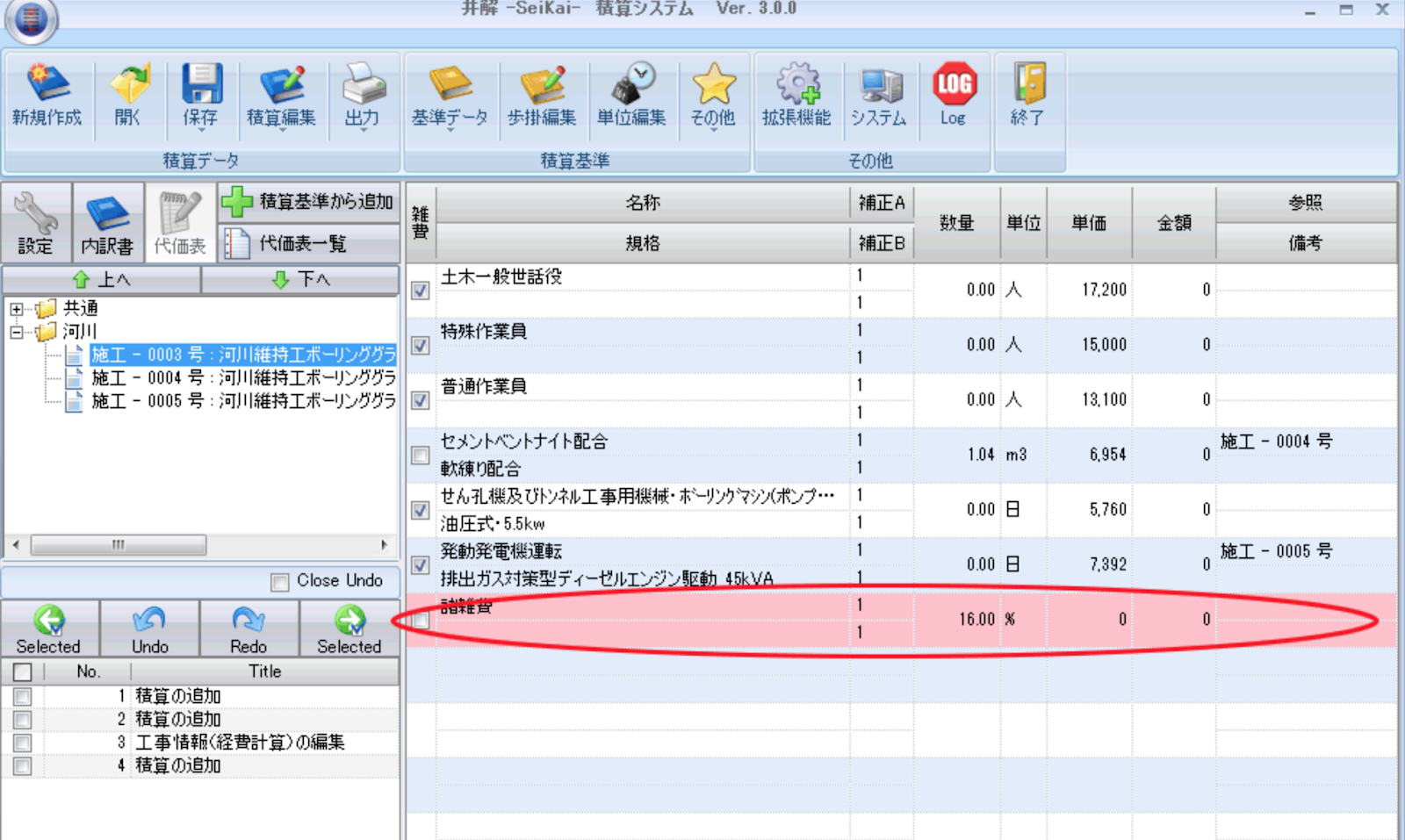The height and width of the screenshot is (840, 1405).
Task: Check the セメントベントナイト配合 row checkbox
Action: [421, 456]
